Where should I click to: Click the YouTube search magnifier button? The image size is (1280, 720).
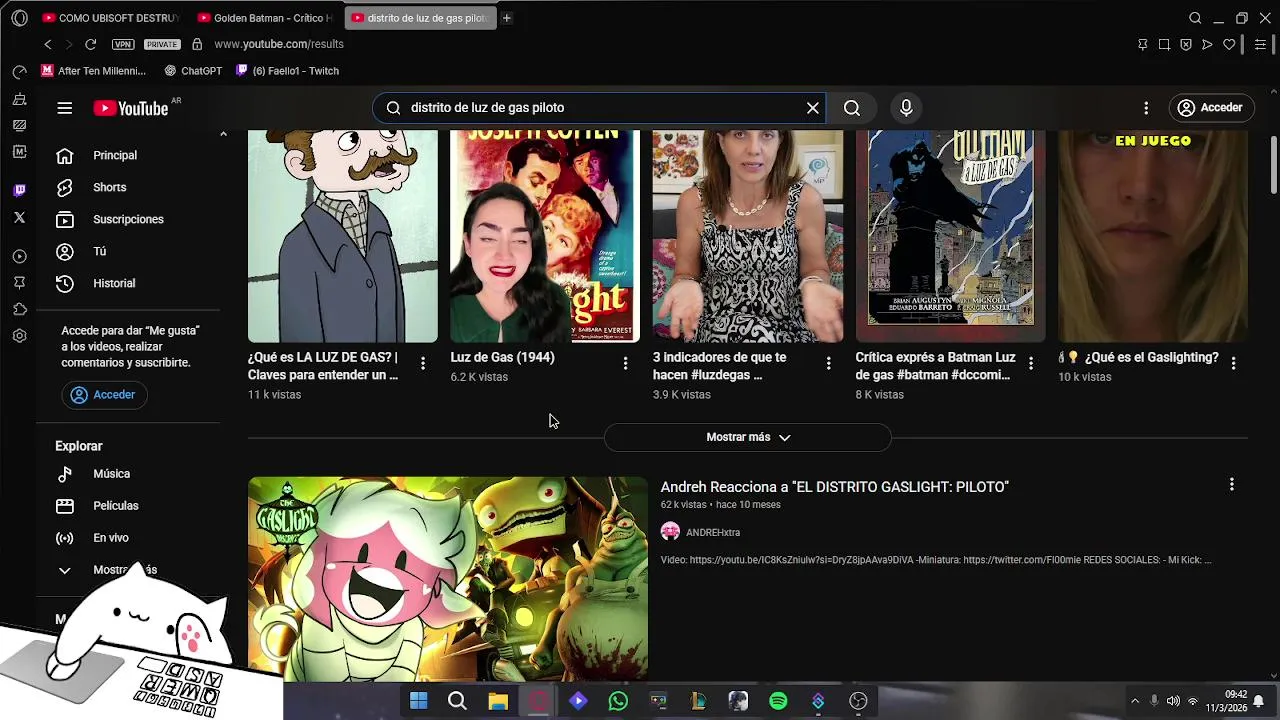coord(852,108)
